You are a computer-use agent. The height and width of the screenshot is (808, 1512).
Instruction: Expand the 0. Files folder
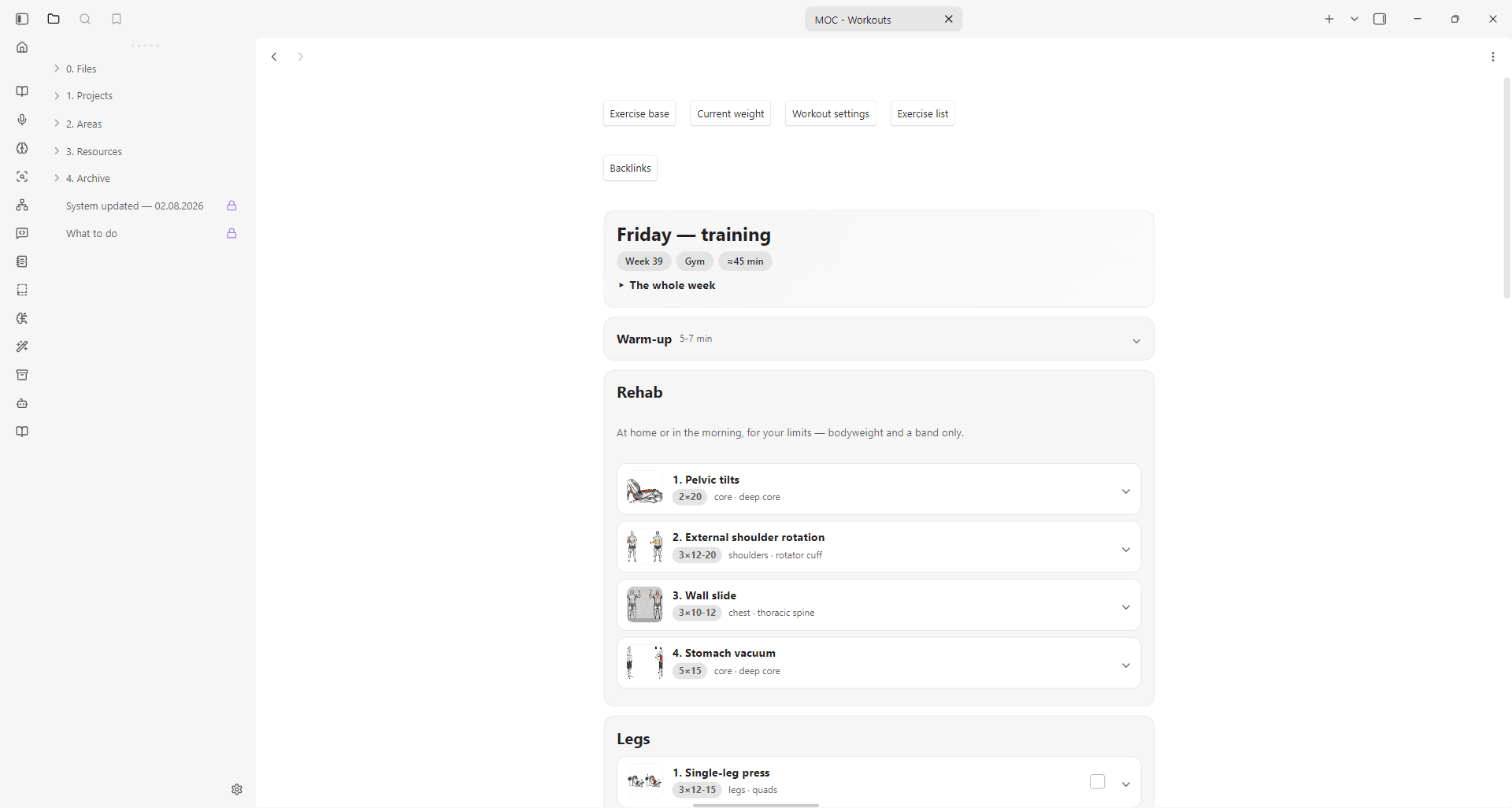pos(57,69)
